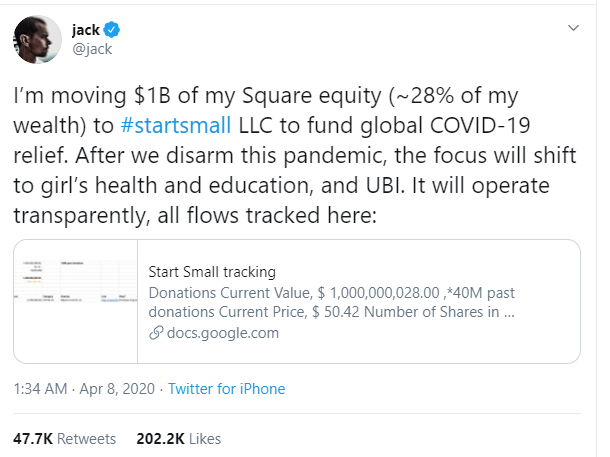Open the @jack handle link

click(91, 48)
